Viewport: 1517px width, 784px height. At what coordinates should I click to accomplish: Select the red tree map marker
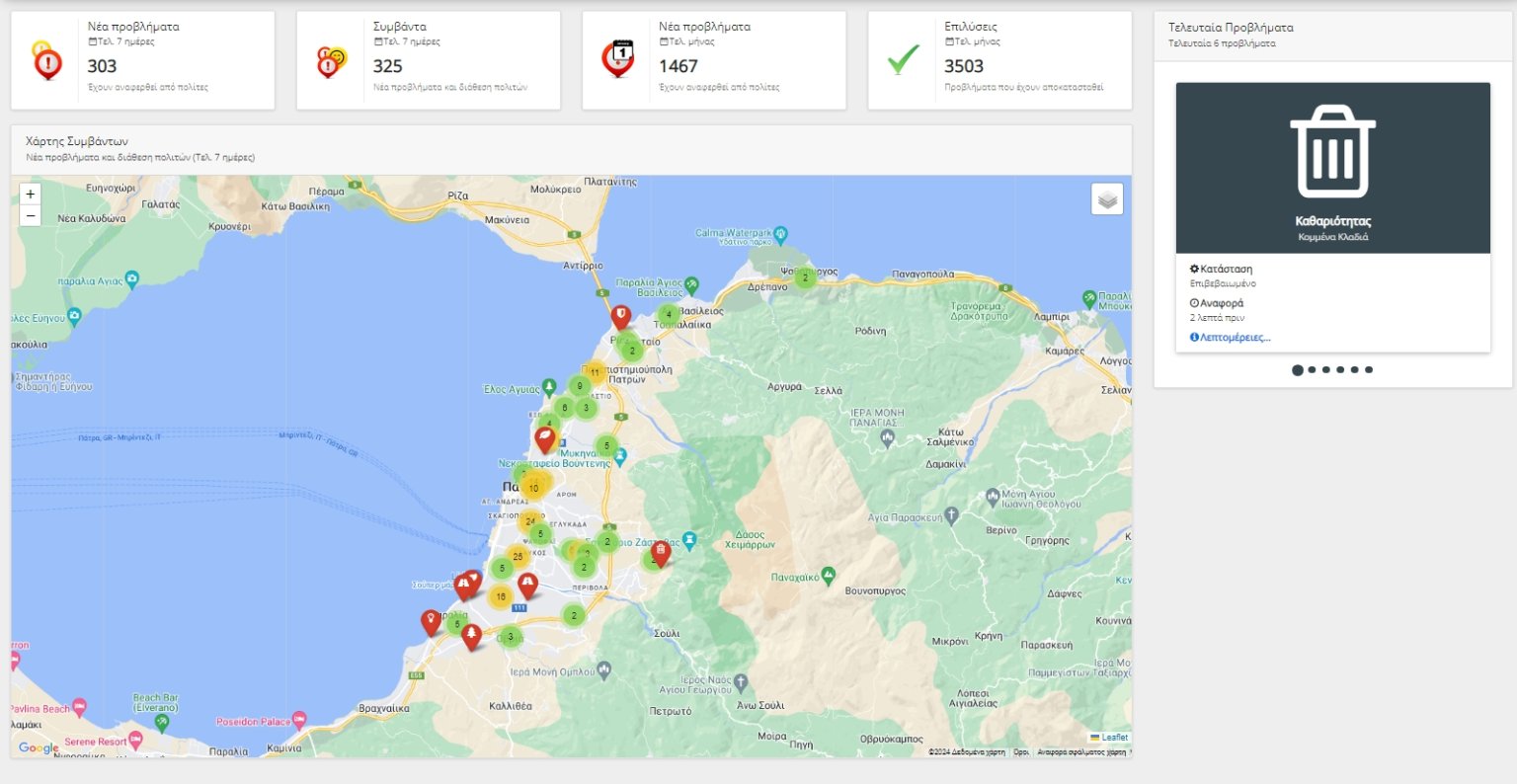[x=472, y=635]
